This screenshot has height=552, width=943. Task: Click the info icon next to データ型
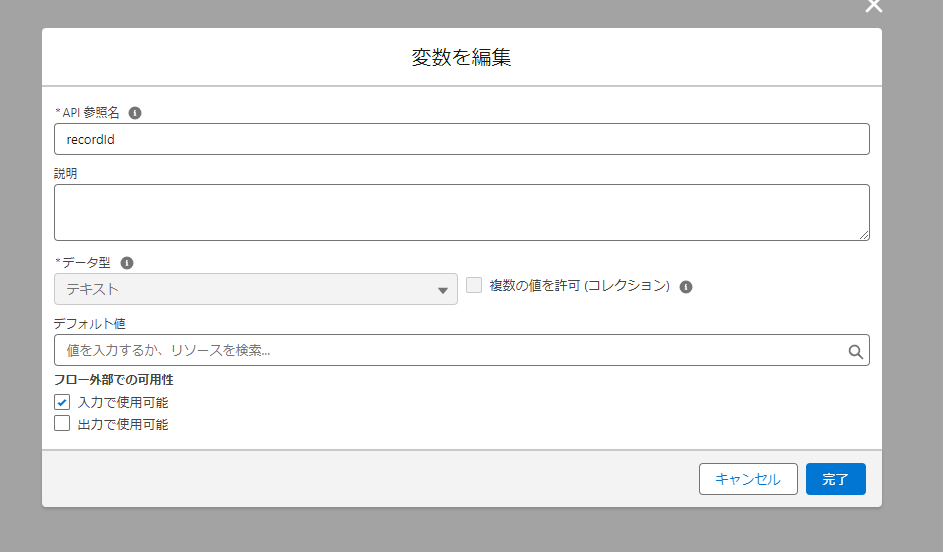(x=127, y=263)
